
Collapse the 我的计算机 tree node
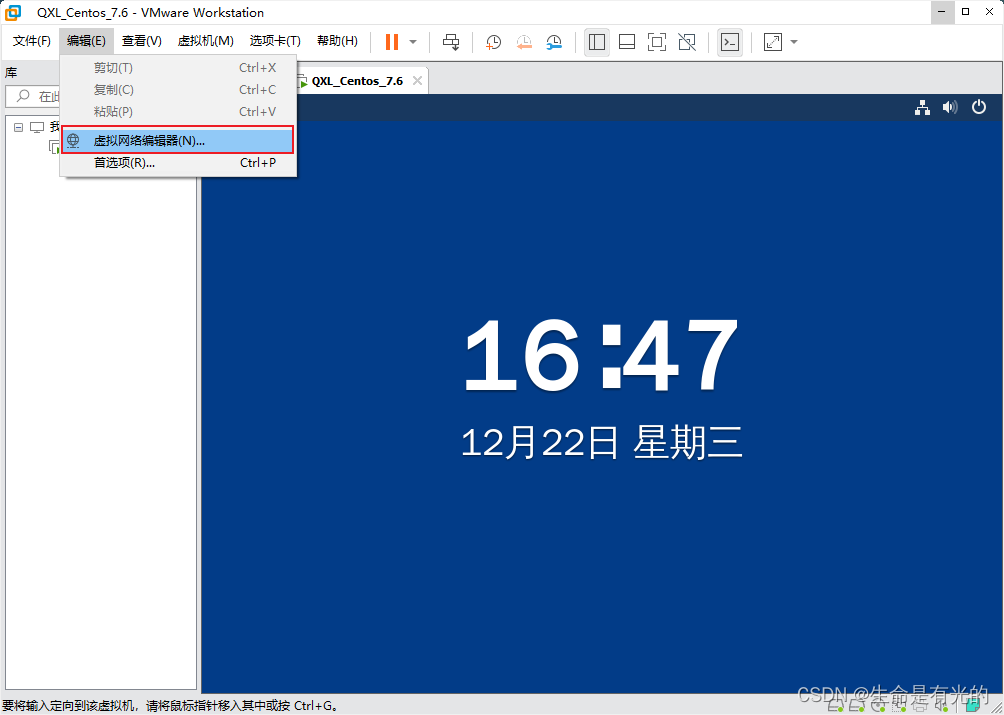coord(17,127)
